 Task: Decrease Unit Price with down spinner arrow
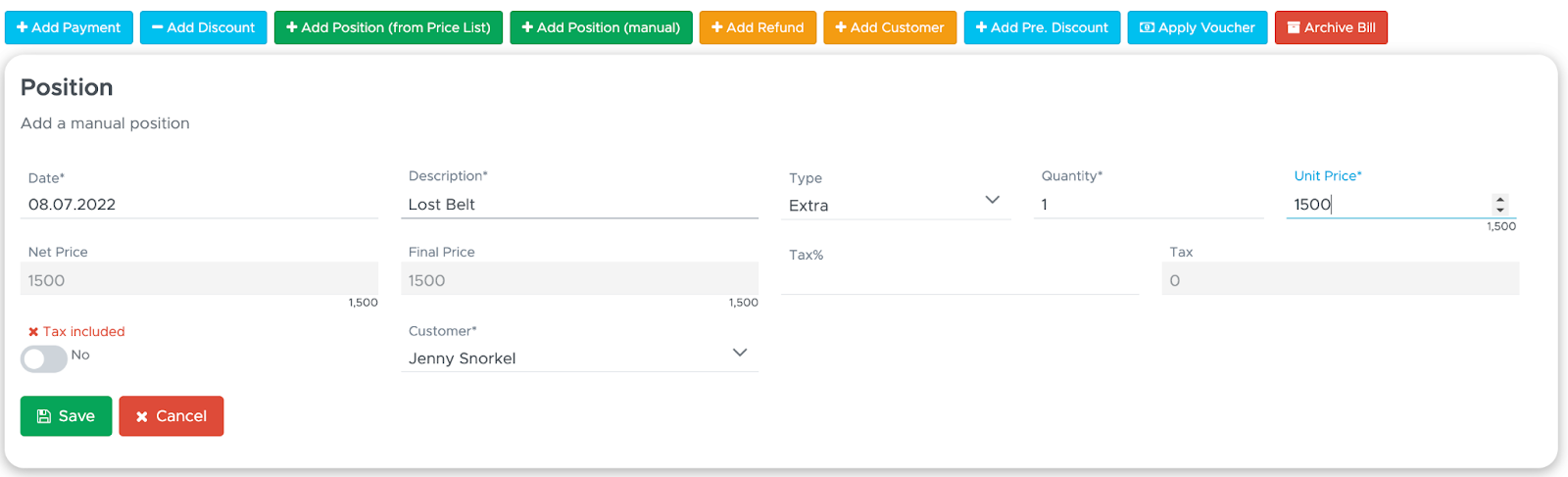point(1500,210)
